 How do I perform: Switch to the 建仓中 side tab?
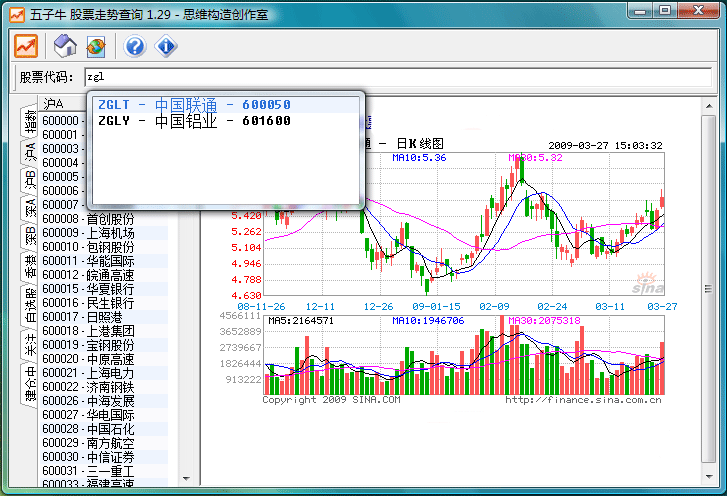30,384
